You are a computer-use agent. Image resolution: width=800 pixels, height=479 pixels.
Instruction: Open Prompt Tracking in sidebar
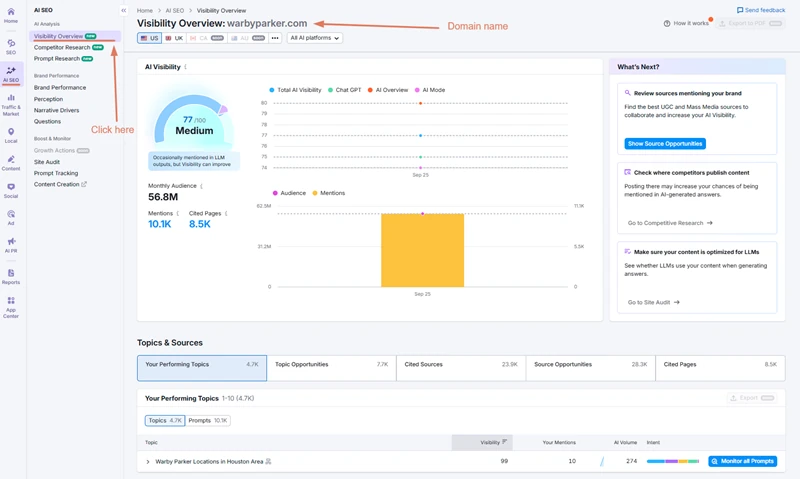pyautogui.click(x=56, y=173)
